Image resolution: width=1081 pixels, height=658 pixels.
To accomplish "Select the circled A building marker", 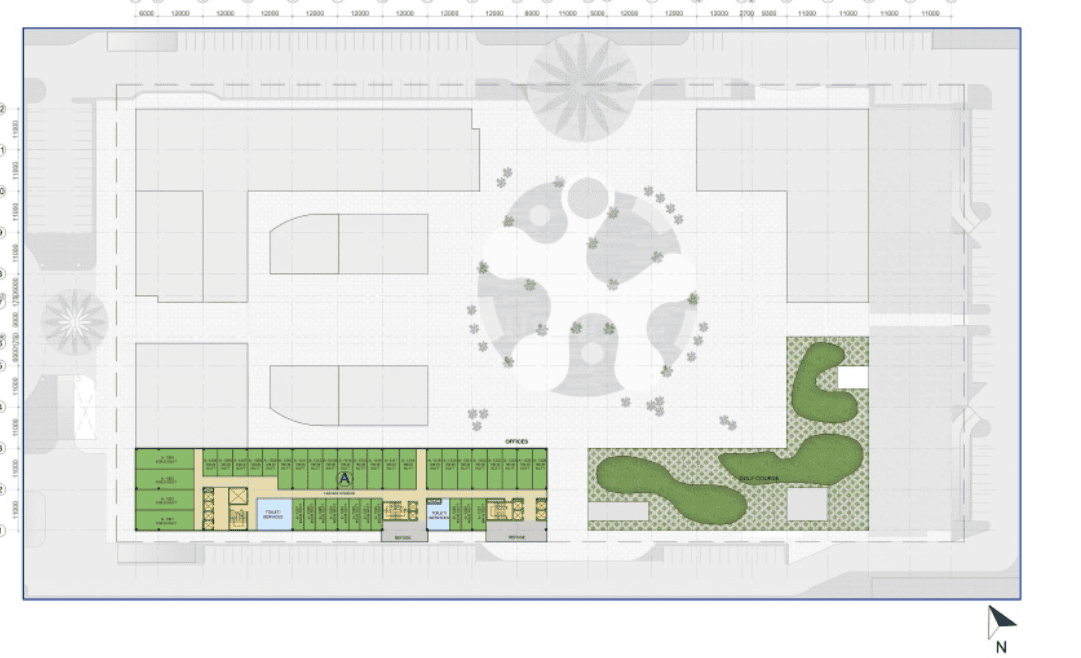I will click(x=344, y=479).
